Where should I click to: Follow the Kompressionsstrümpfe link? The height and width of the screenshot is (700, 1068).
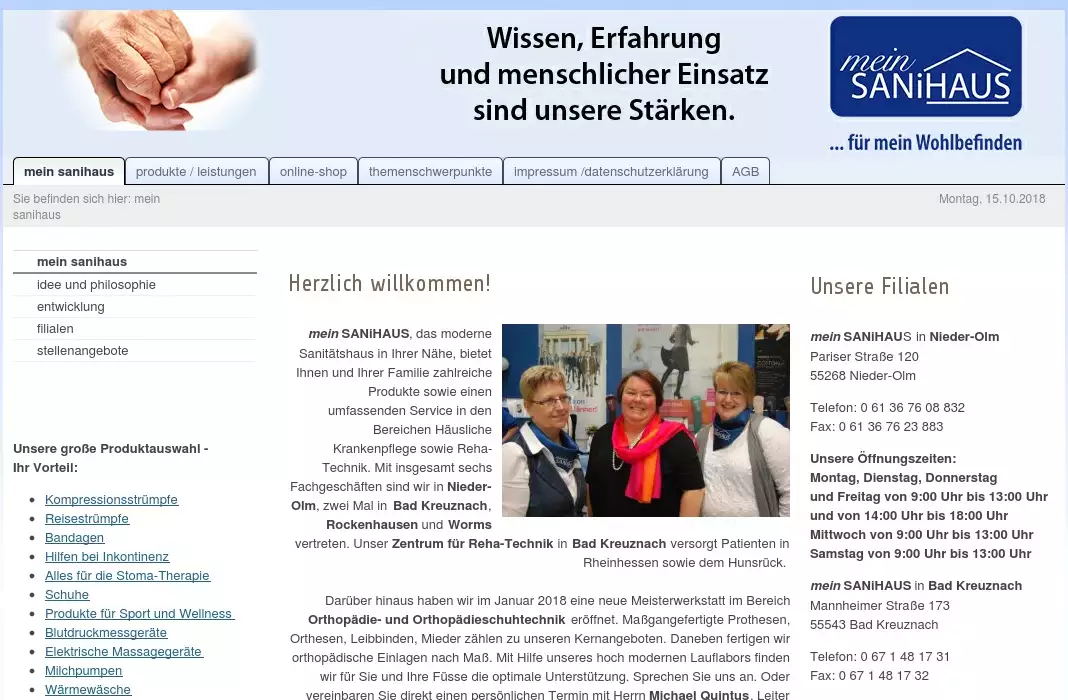click(x=111, y=500)
